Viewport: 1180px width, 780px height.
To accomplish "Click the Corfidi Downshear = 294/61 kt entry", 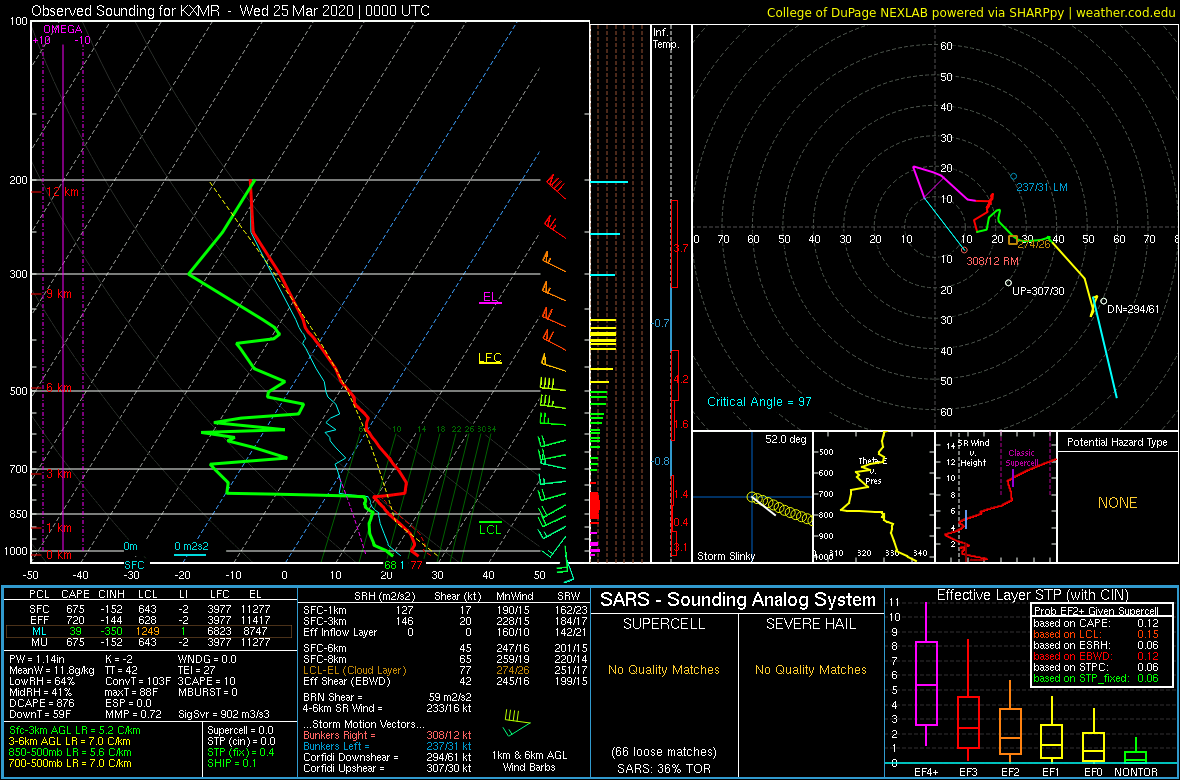I will [387, 757].
